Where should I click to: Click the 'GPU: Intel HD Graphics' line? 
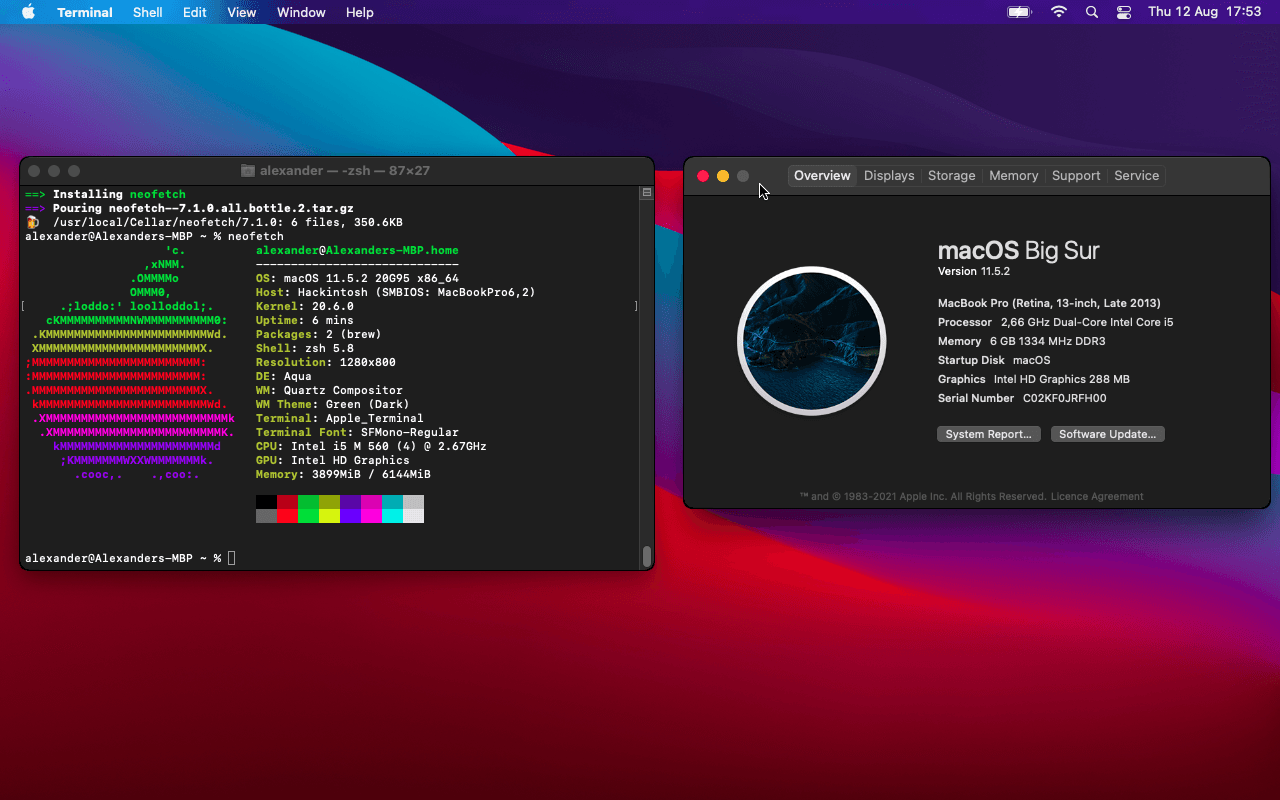pyautogui.click(x=333, y=460)
